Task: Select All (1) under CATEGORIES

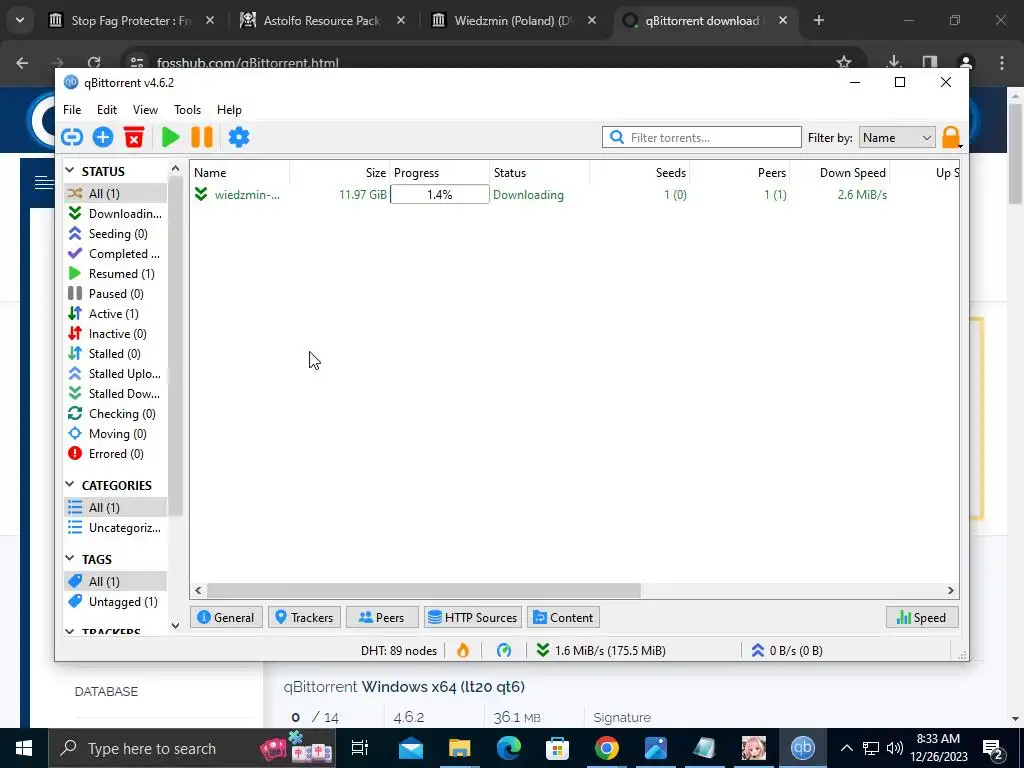Action: coord(116,507)
